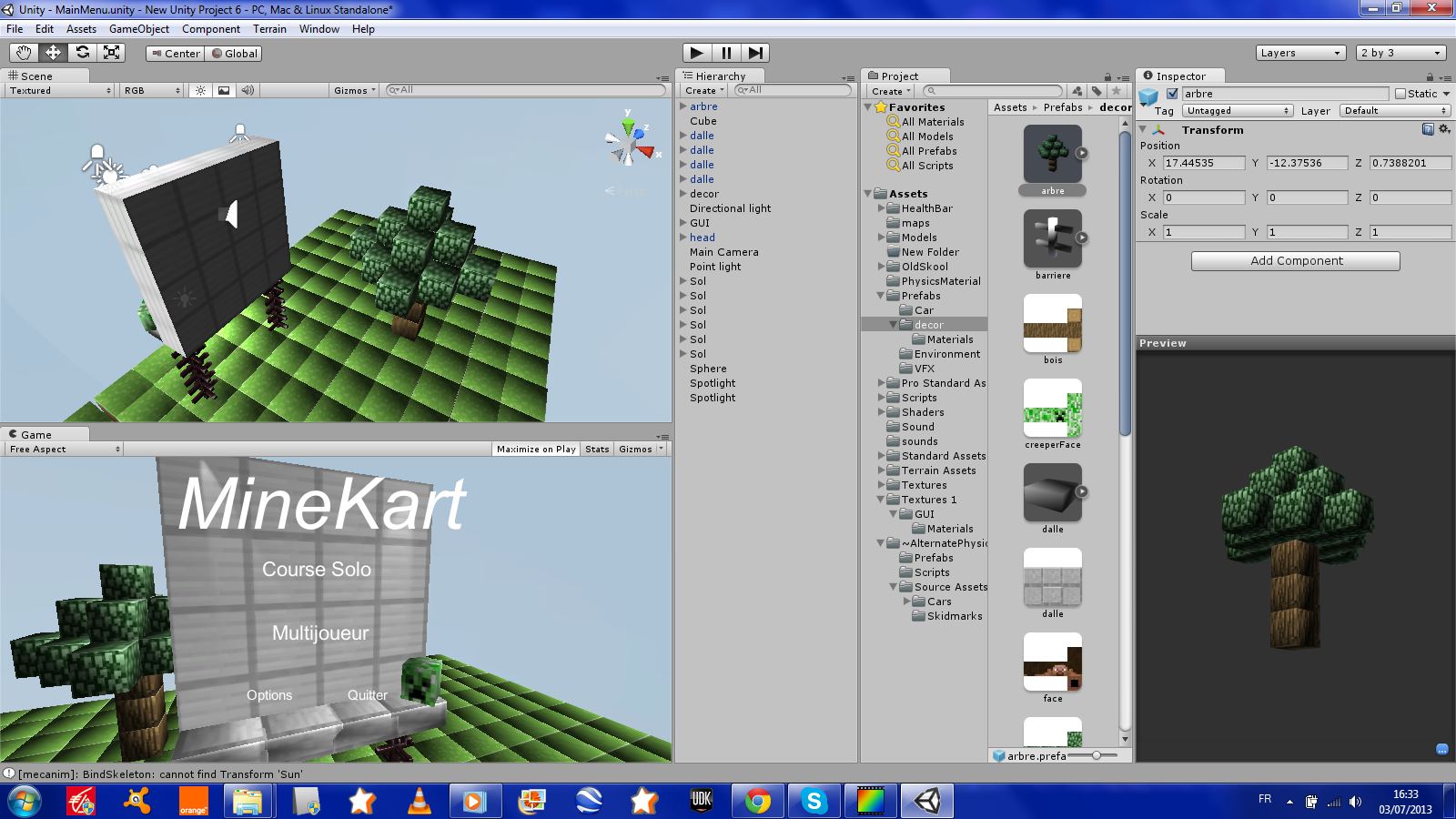Open the GameObject menu
Screen dimensions: 1456x819
[x=138, y=29]
